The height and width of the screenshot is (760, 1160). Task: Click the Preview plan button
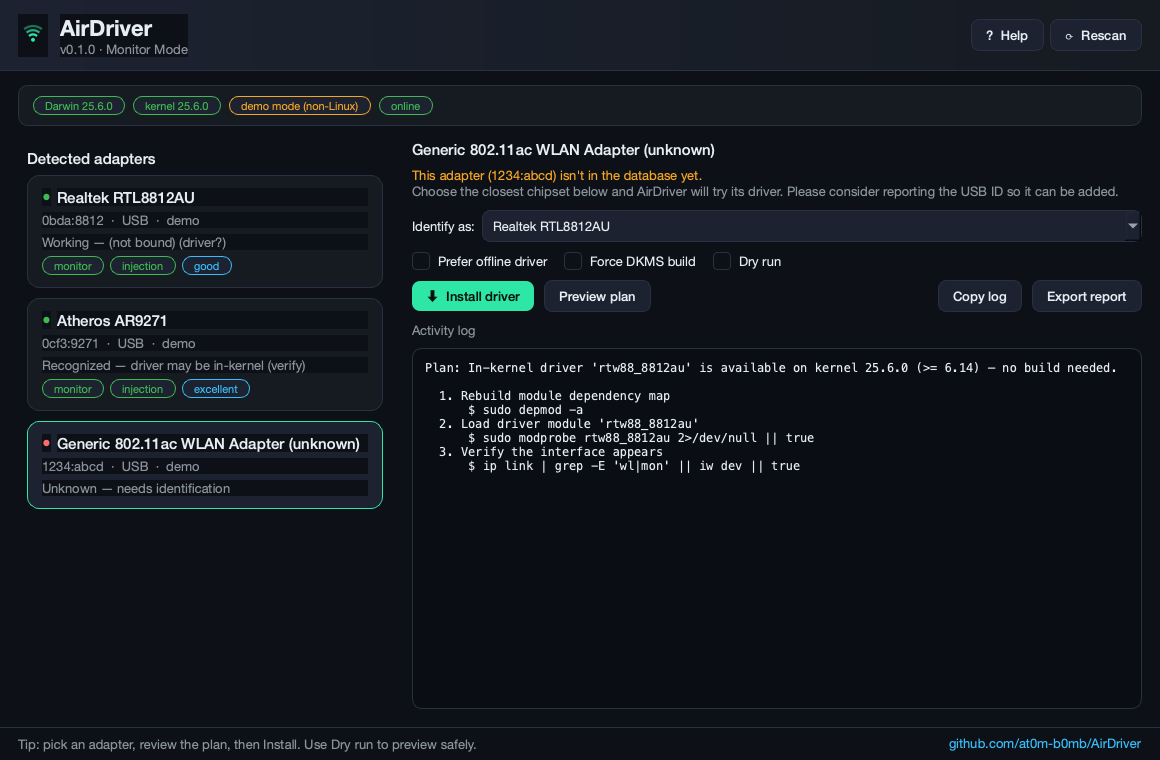597,296
